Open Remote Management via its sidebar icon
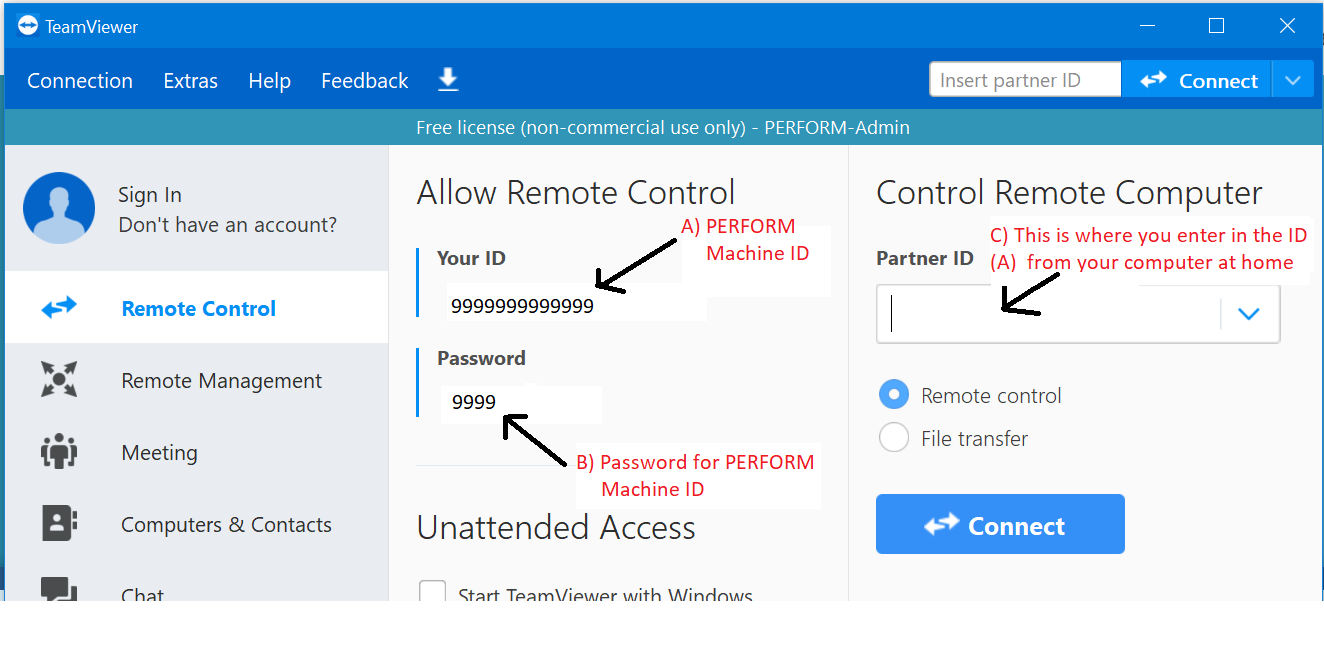Viewport: 1324px width, 648px height. coord(59,380)
